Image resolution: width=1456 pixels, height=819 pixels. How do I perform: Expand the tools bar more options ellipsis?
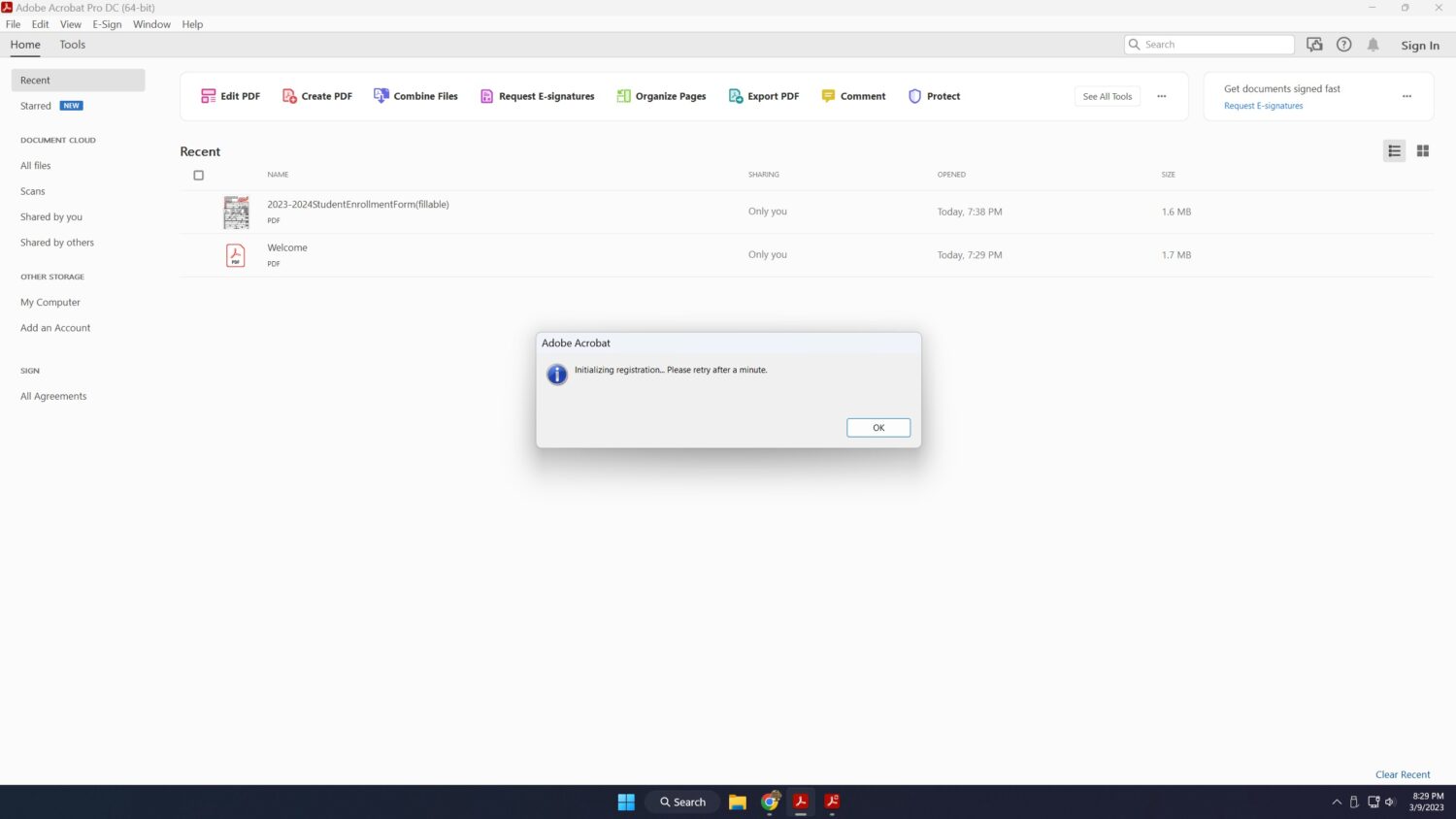(1161, 96)
